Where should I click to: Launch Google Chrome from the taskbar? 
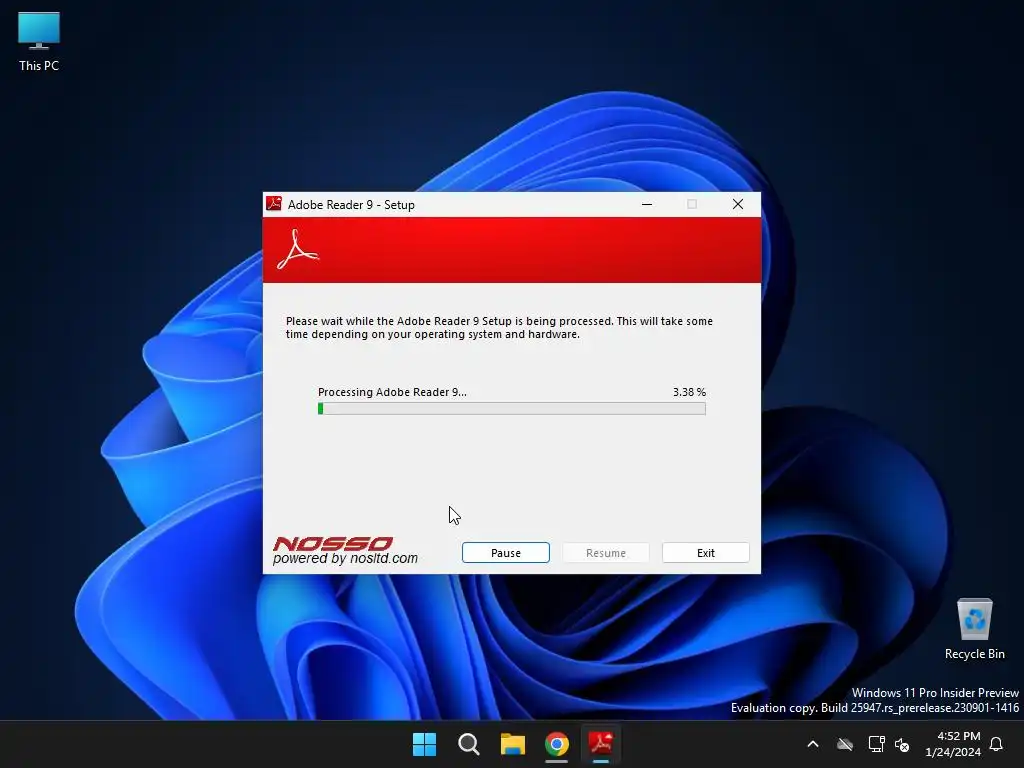(556, 744)
